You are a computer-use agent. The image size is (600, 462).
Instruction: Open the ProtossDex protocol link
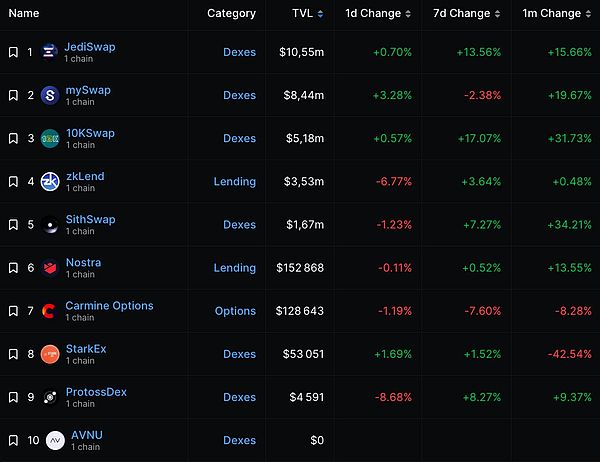click(96, 392)
